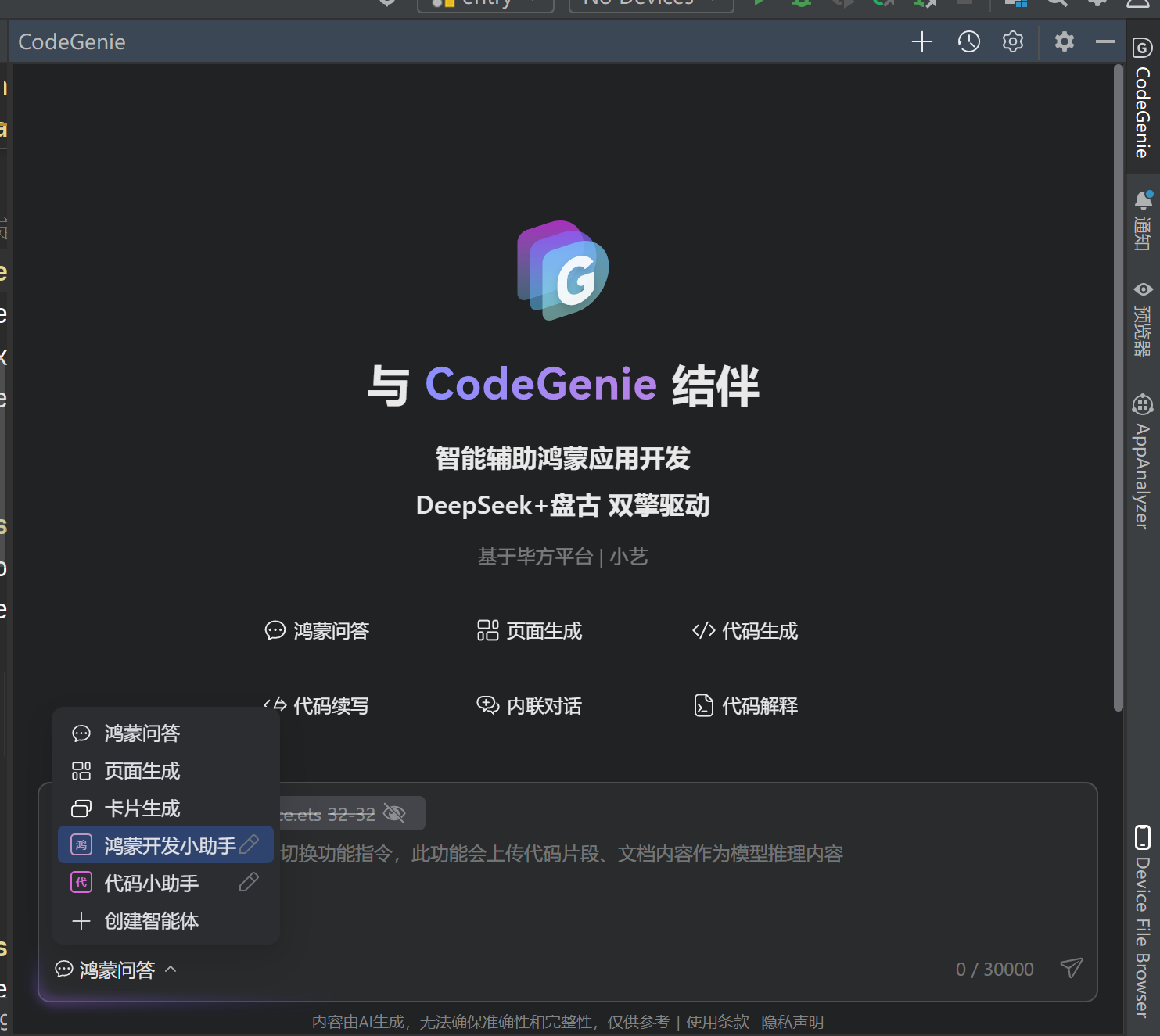This screenshot has width=1160, height=1036.
Task: Open the AppAnalyzer sidebar tab
Action: click(x=1142, y=461)
